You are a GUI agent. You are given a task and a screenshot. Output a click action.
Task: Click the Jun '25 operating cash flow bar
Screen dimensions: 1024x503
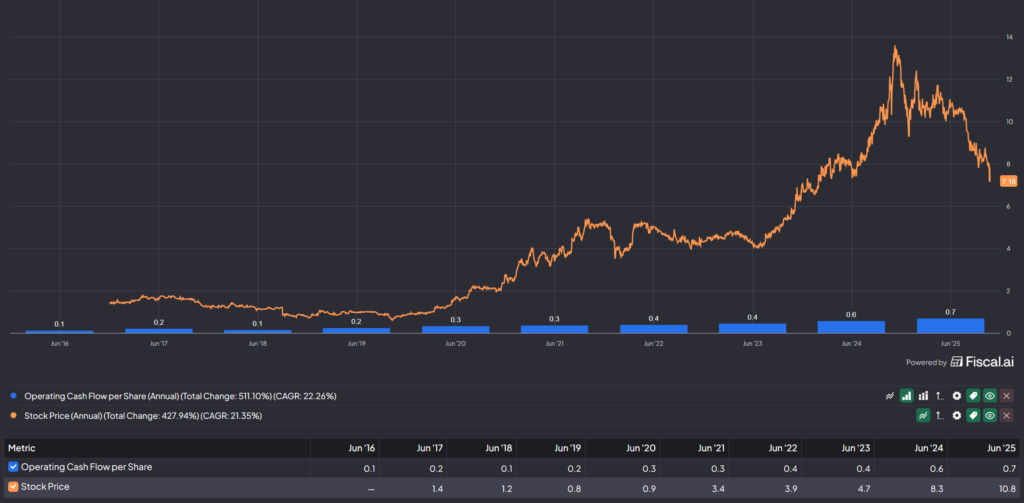[950, 325]
